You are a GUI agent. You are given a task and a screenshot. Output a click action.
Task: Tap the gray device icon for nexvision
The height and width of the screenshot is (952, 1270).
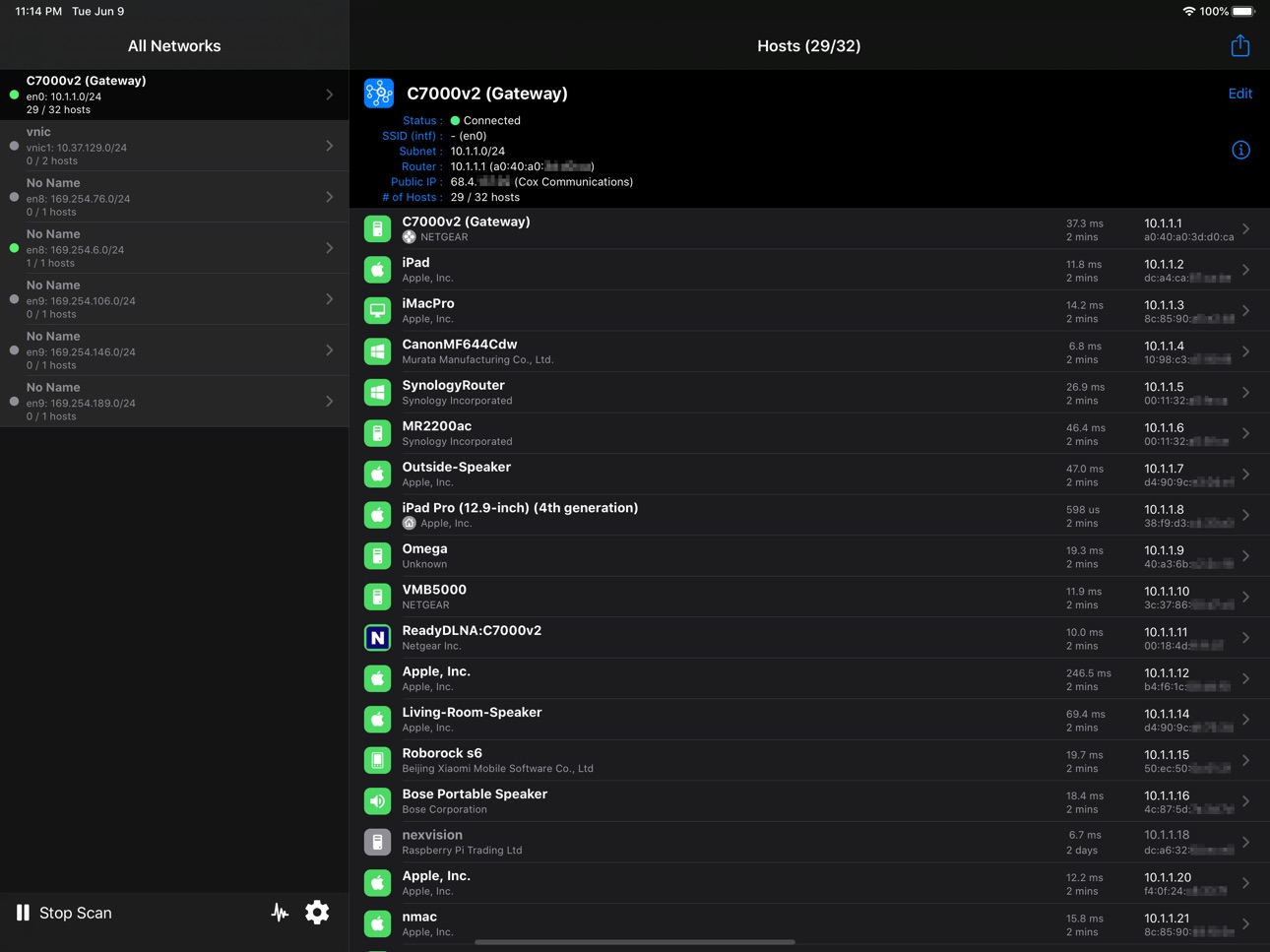click(377, 842)
